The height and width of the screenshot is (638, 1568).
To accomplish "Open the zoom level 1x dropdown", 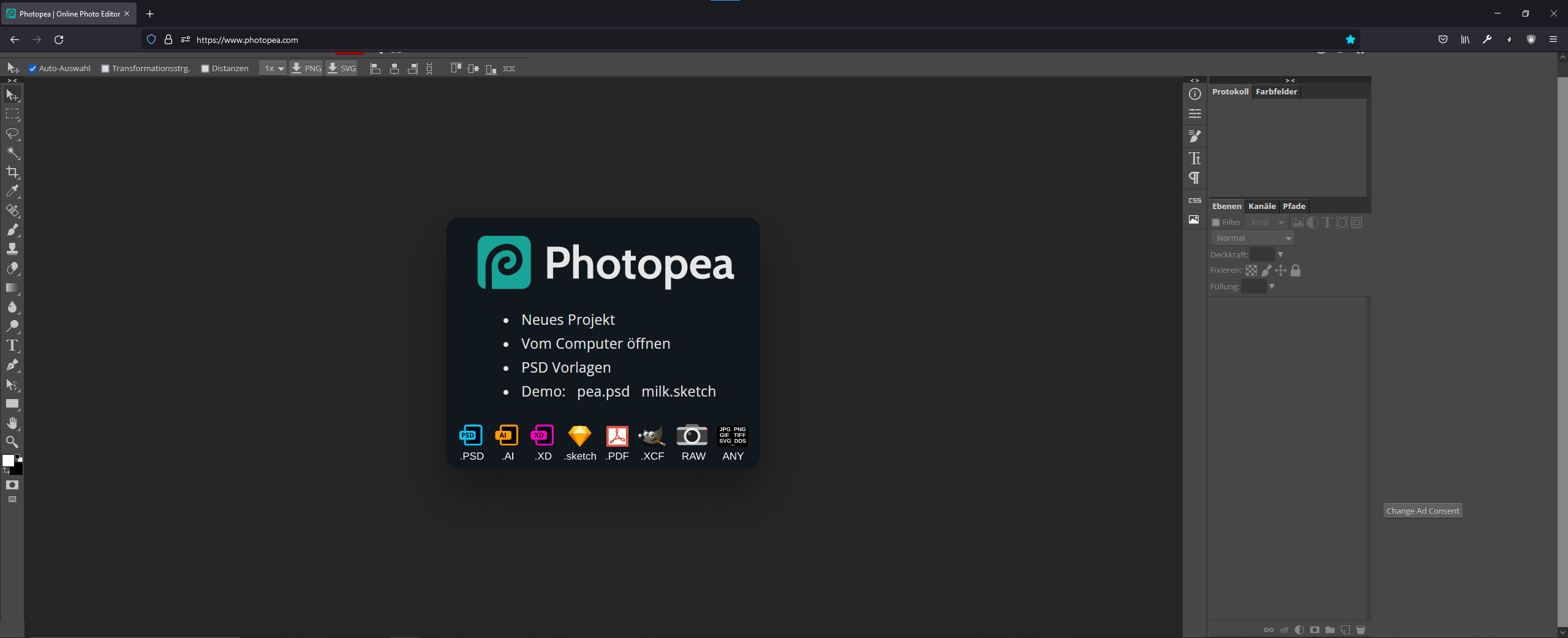I will [273, 68].
